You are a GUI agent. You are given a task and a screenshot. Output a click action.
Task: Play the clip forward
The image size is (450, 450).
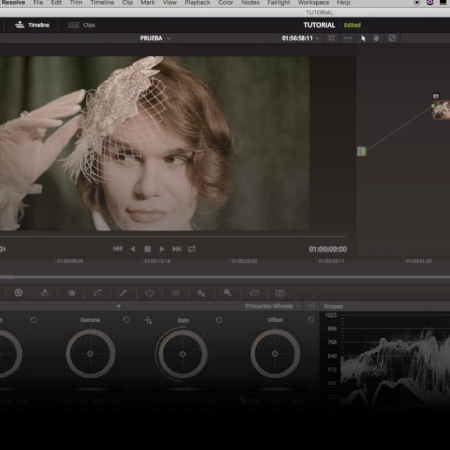[x=162, y=249]
